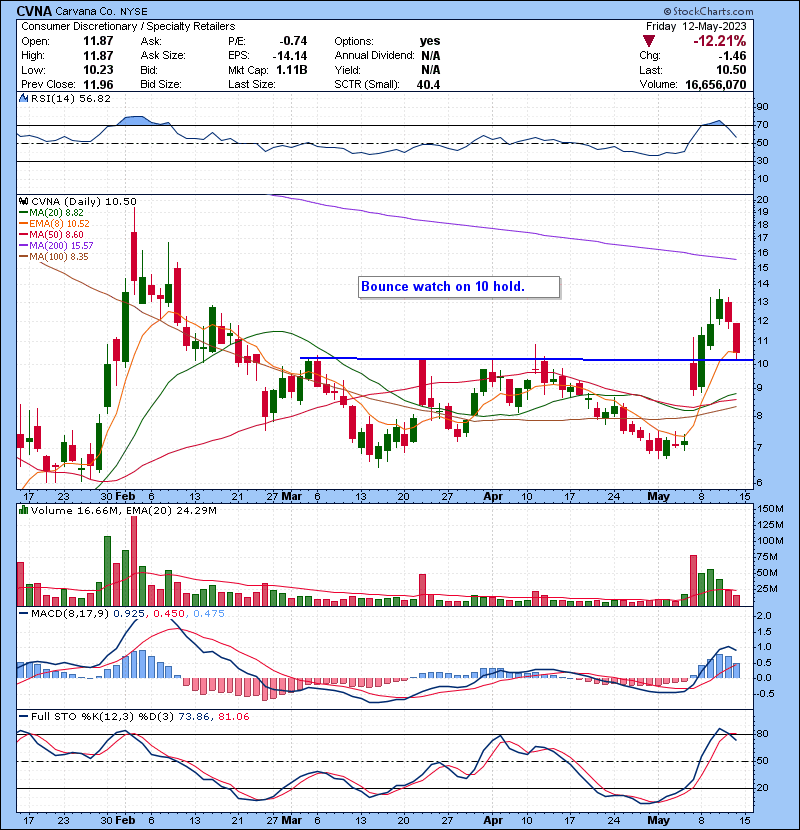Click the Friday 12-May-2023 date

[696, 26]
